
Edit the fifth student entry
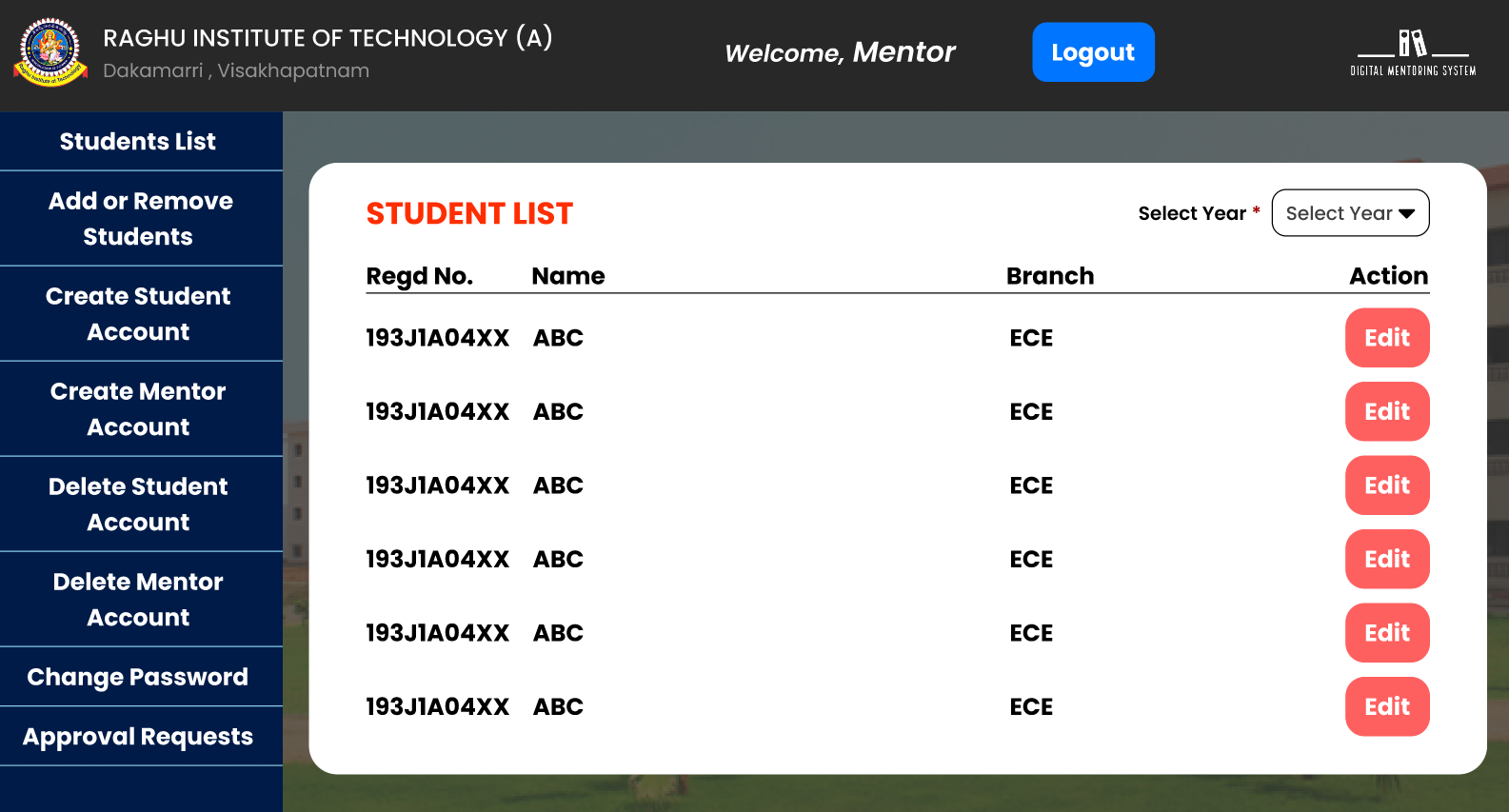pyautogui.click(x=1386, y=633)
